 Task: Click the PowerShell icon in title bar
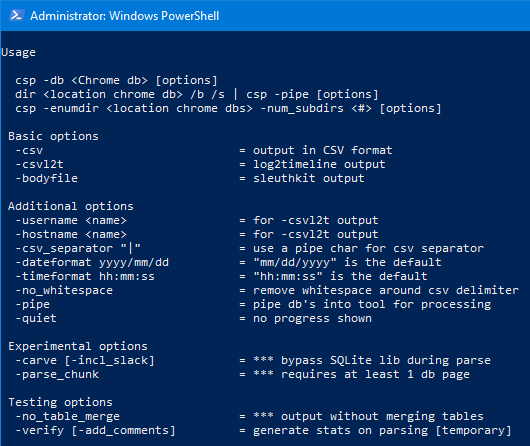[x=16, y=16]
